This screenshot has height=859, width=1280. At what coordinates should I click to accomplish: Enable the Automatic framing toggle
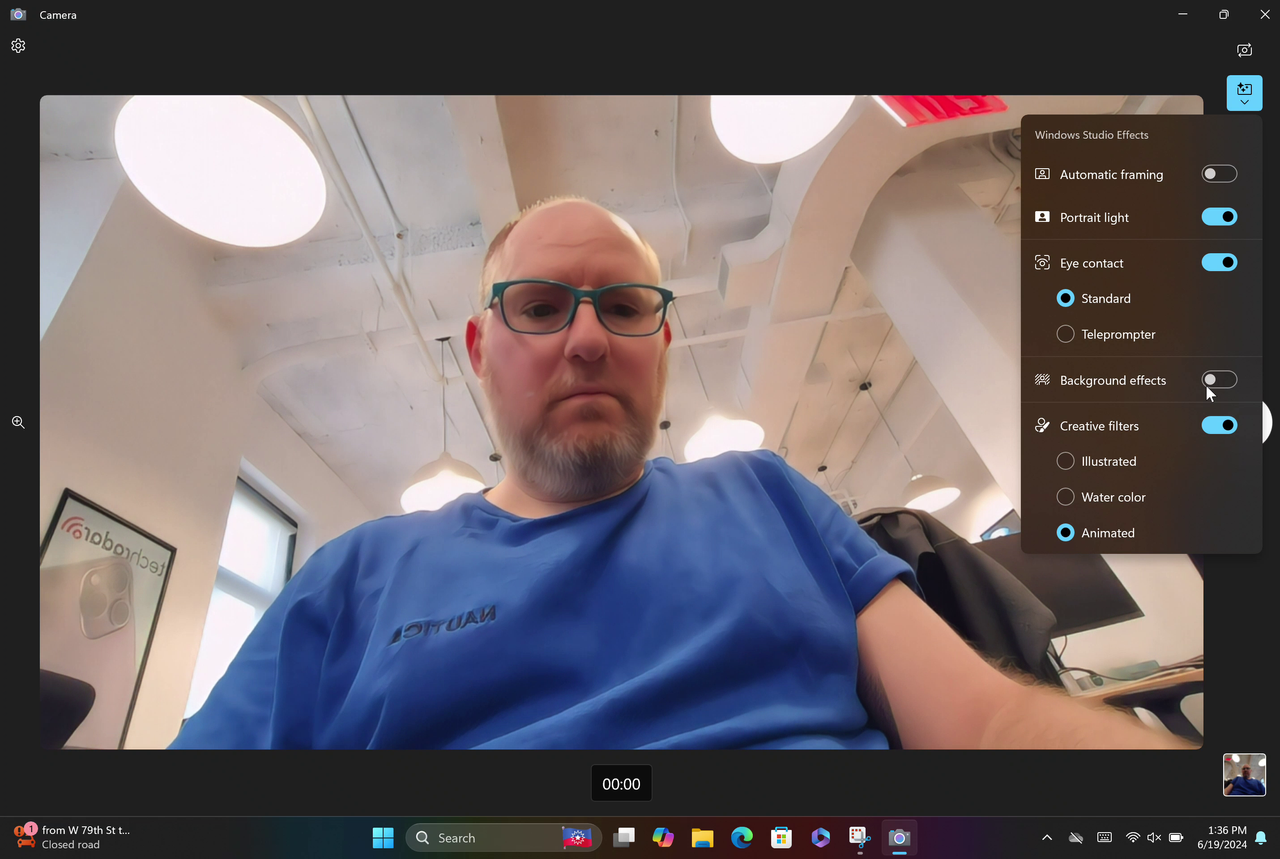point(1219,174)
